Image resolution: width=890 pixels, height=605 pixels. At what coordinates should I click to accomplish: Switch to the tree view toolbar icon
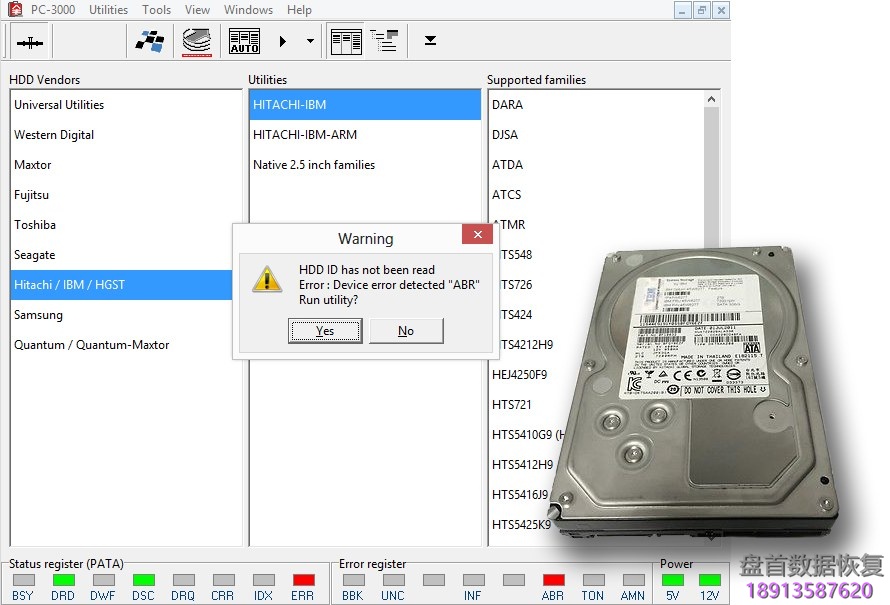384,42
